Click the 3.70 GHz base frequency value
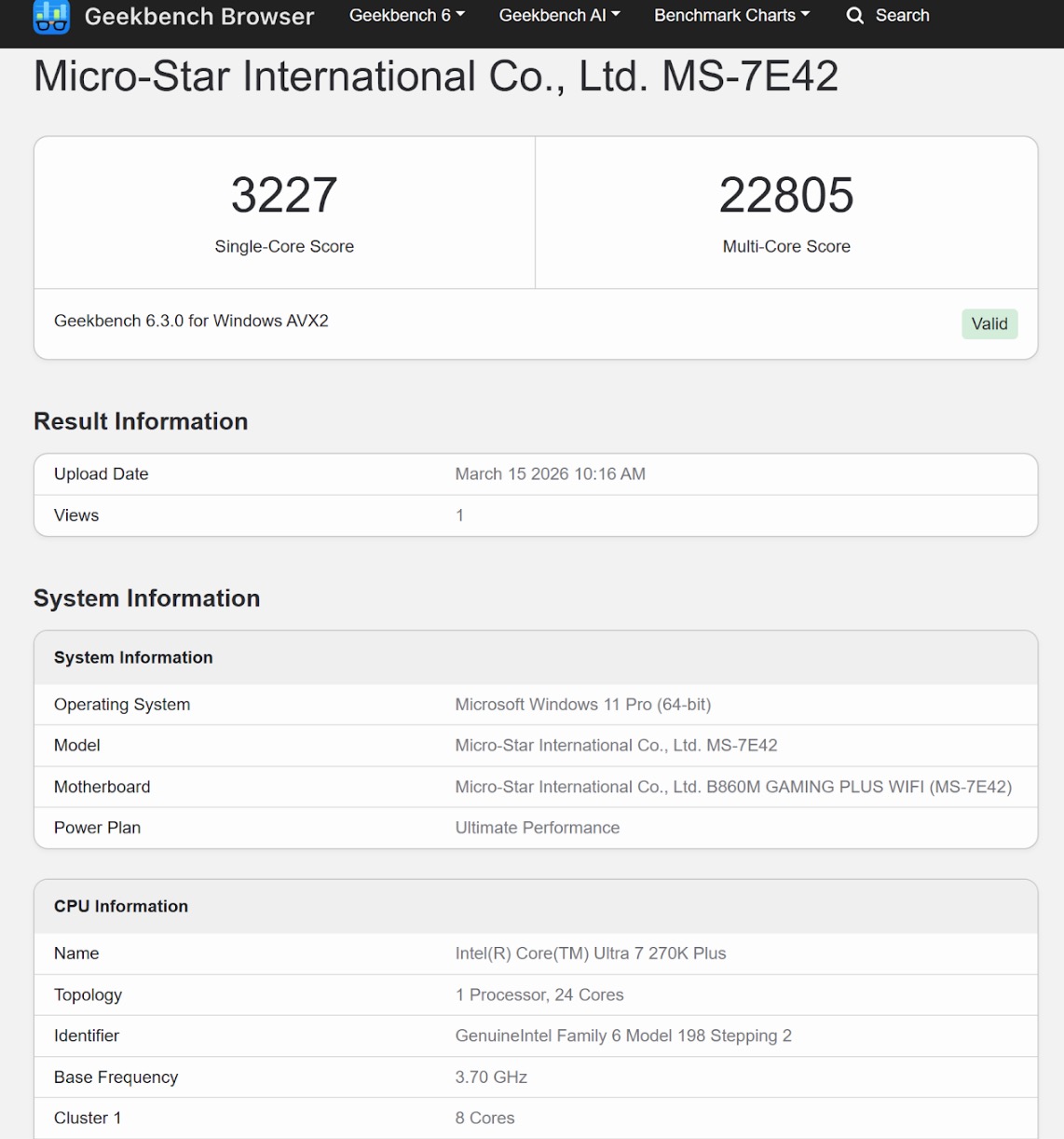This screenshot has height=1139, width=1064. [491, 1077]
